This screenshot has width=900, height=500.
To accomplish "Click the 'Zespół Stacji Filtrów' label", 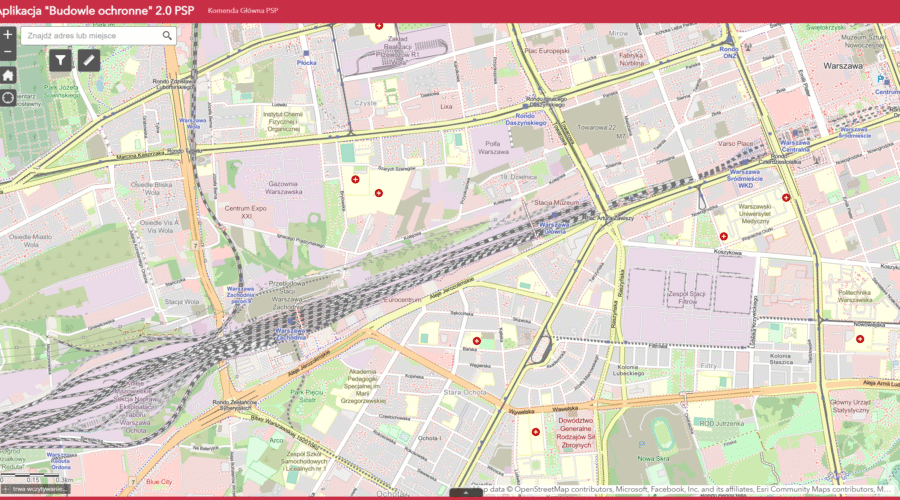I will pos(688,297).
